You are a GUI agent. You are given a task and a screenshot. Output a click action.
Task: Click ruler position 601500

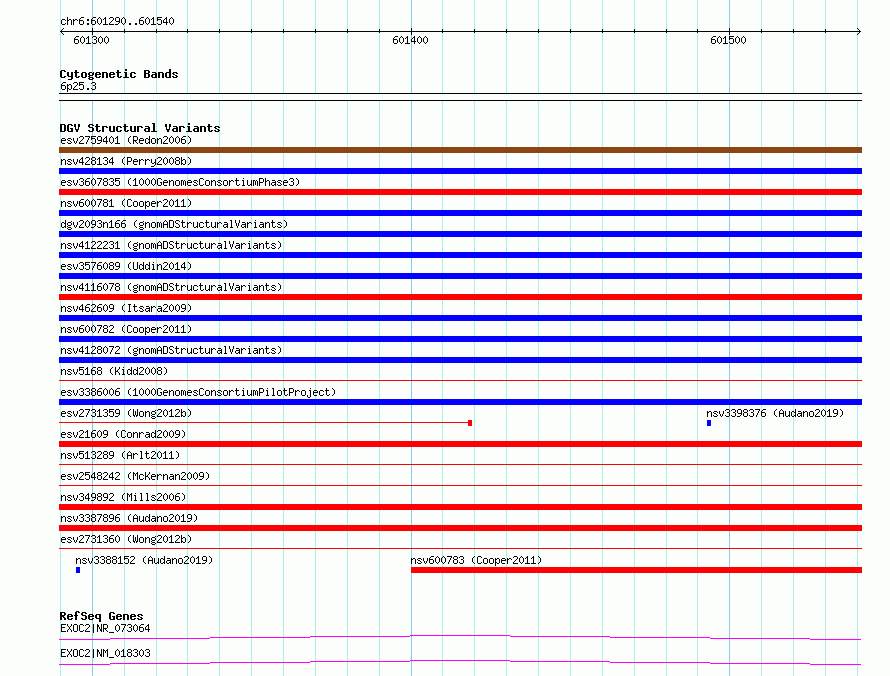(728, 40)
